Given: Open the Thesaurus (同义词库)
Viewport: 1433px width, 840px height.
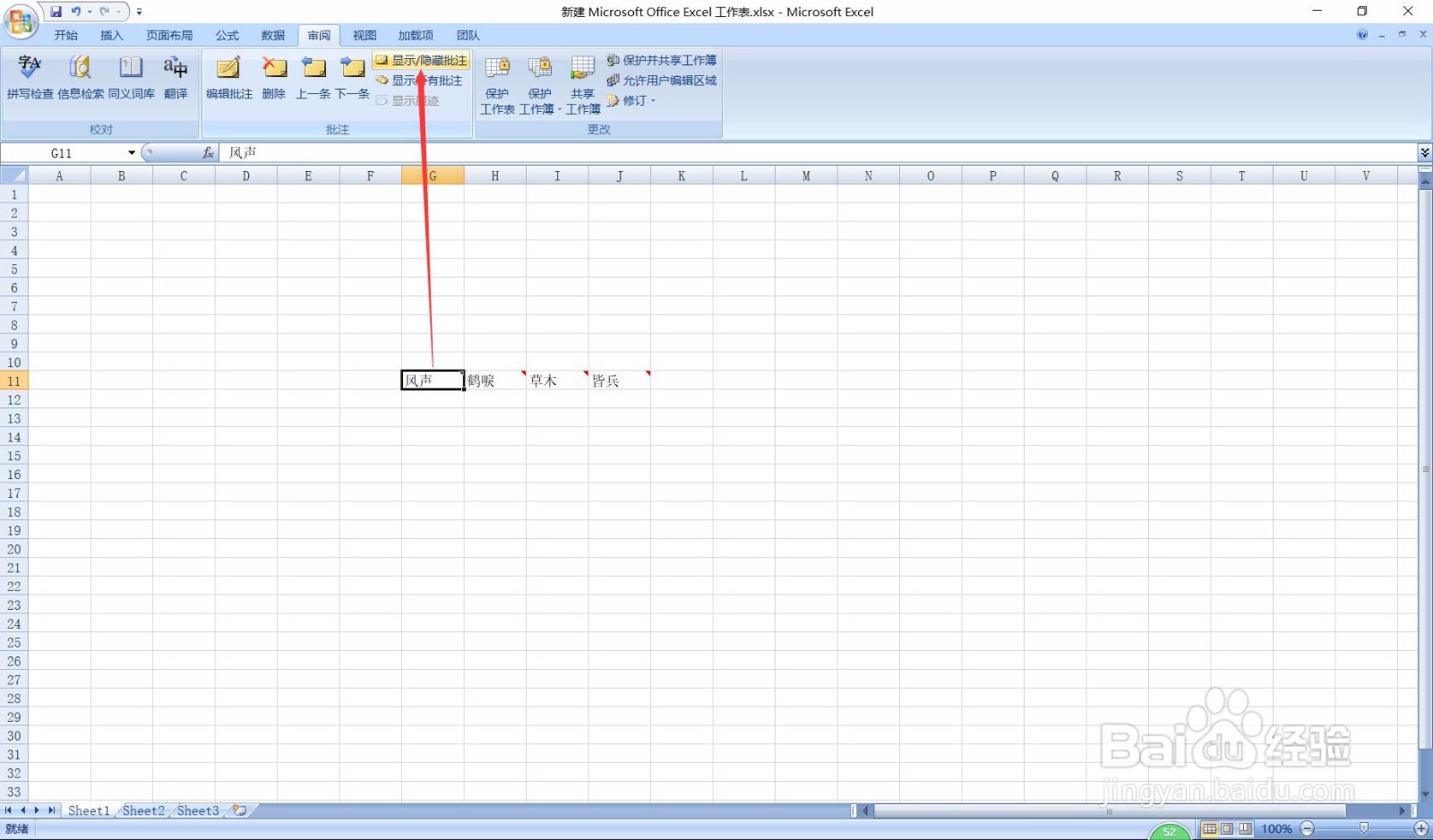Looking at the screenshot, I should [x=132, y=77].
